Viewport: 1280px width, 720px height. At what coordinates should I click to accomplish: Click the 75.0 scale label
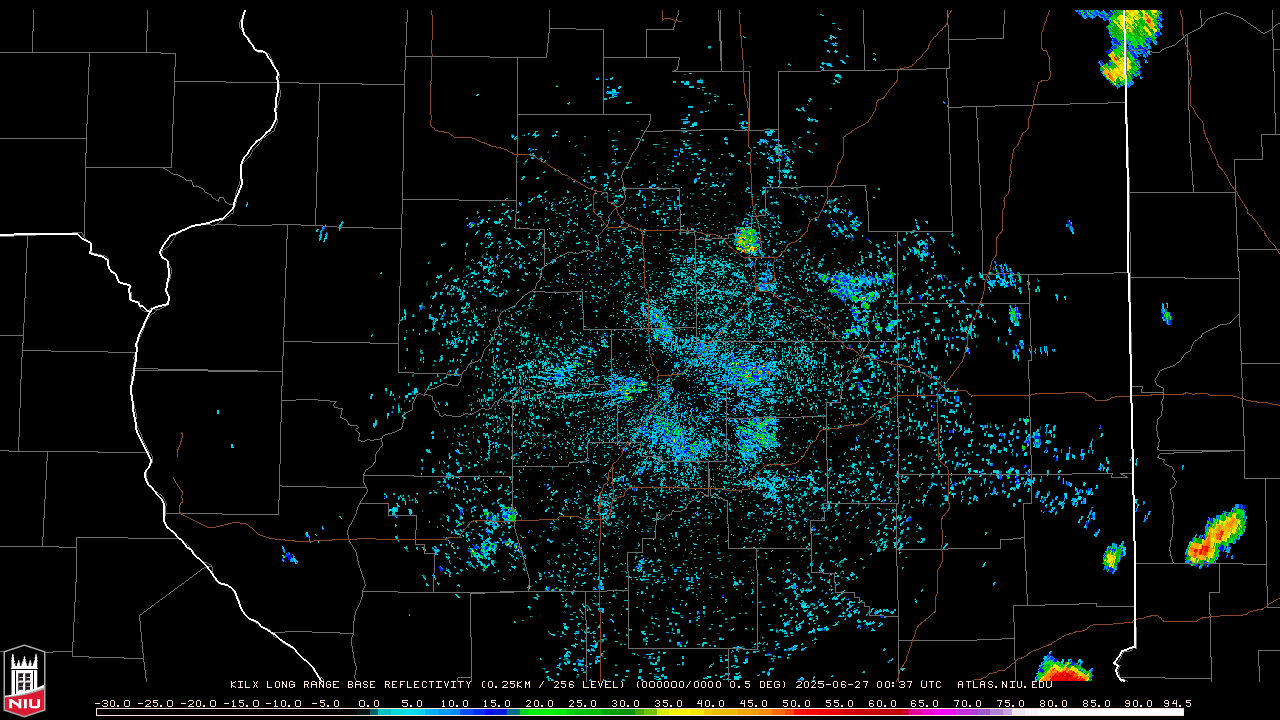pyautogui.click(x=1011, y=704)
